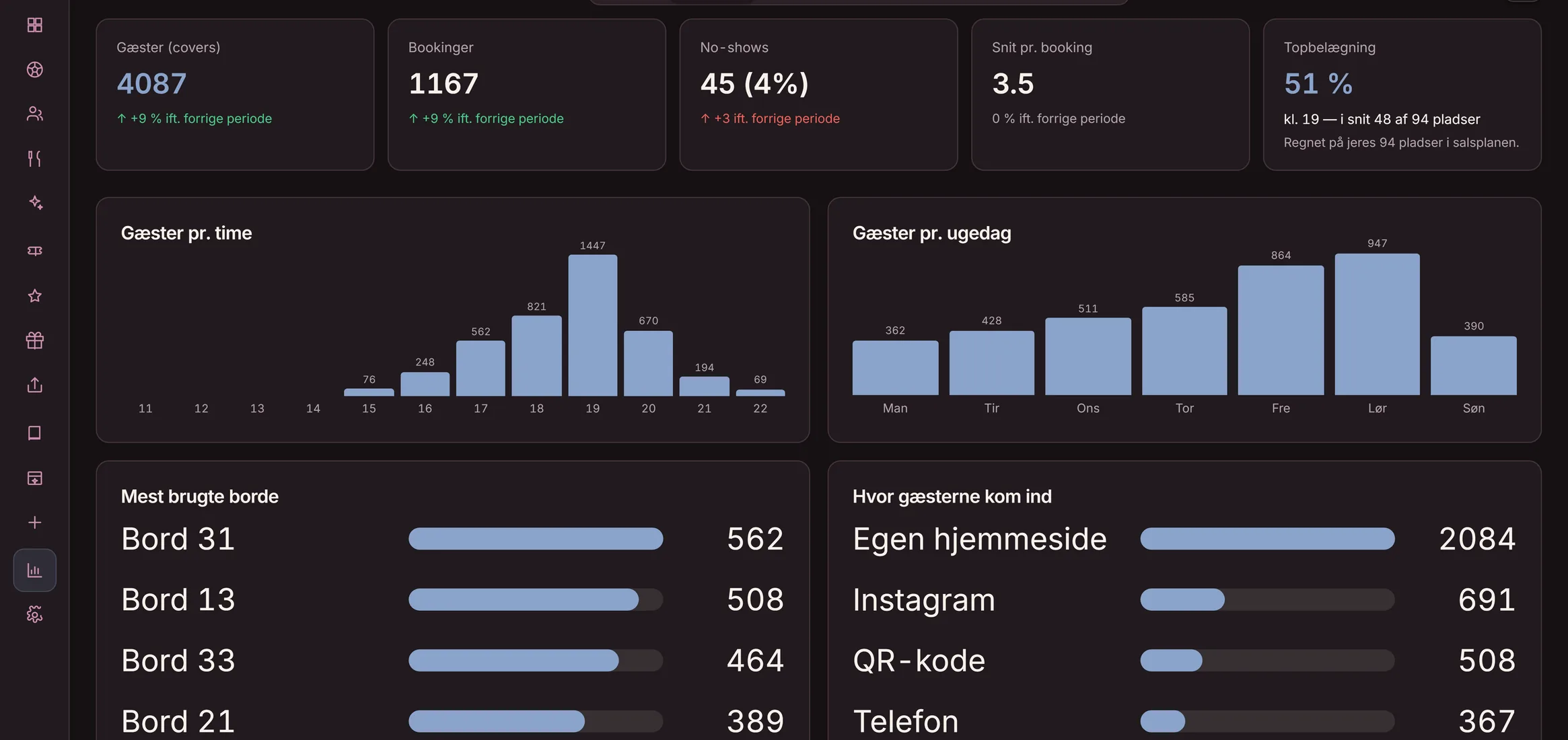The width and height of the screenshot is (1568, 740).
Task: Click the Bookinger value 1167
Action: point(443,83)
